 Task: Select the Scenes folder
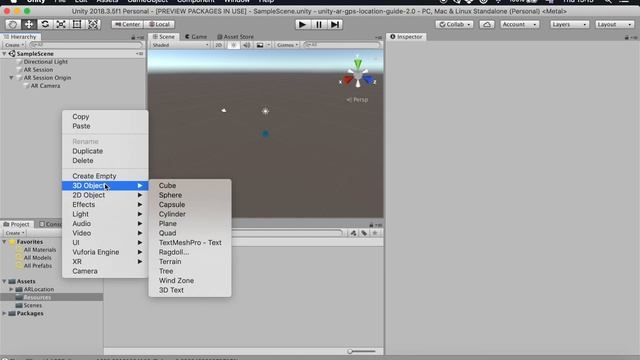pos(32,305)
